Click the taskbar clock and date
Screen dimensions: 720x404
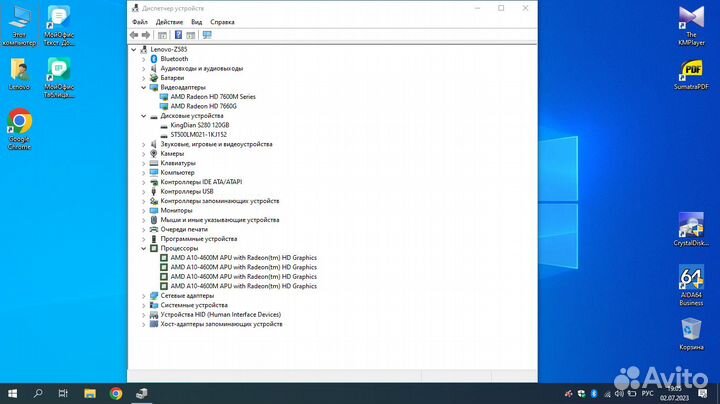675,393
